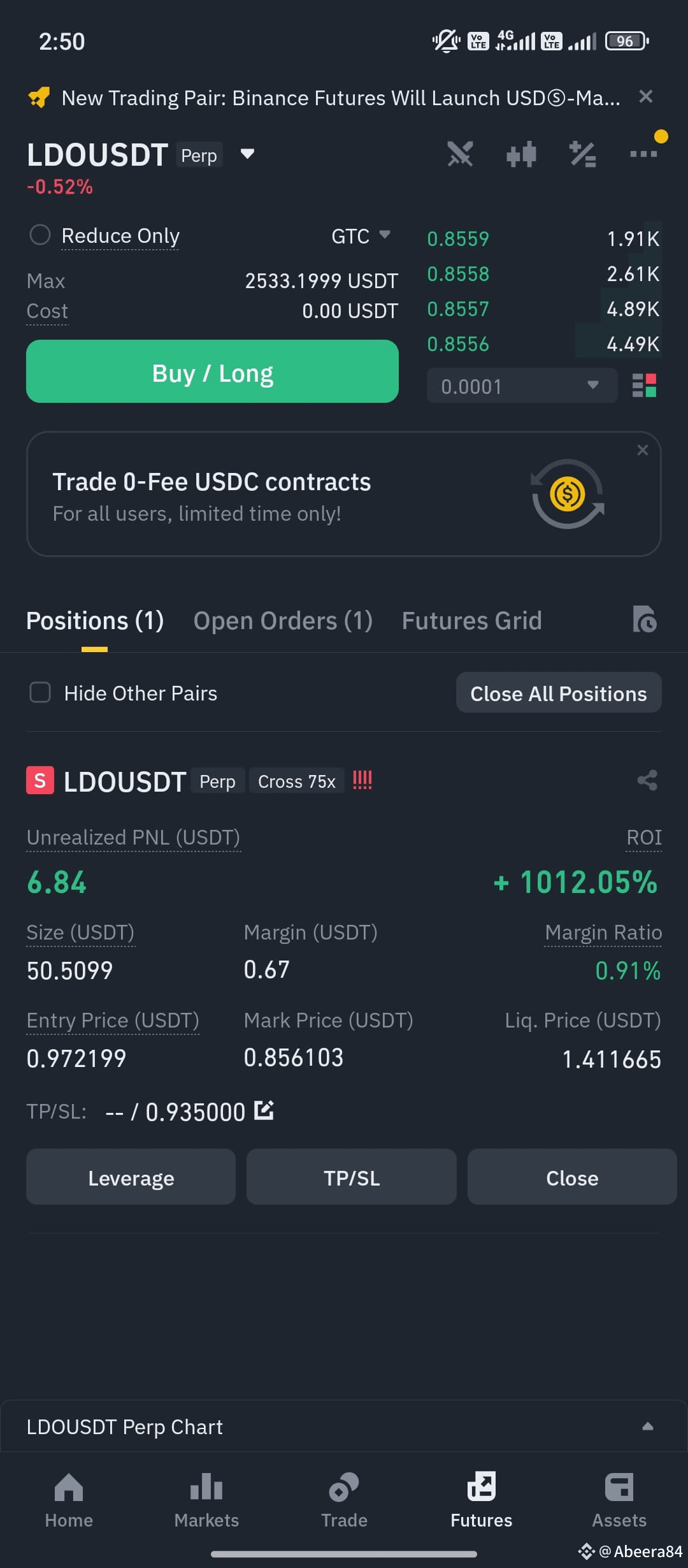The width and height of the screenshot is (688, 1568).
Task: Open the GTC time-in-force dropdown
Action: tap(361, 236)
